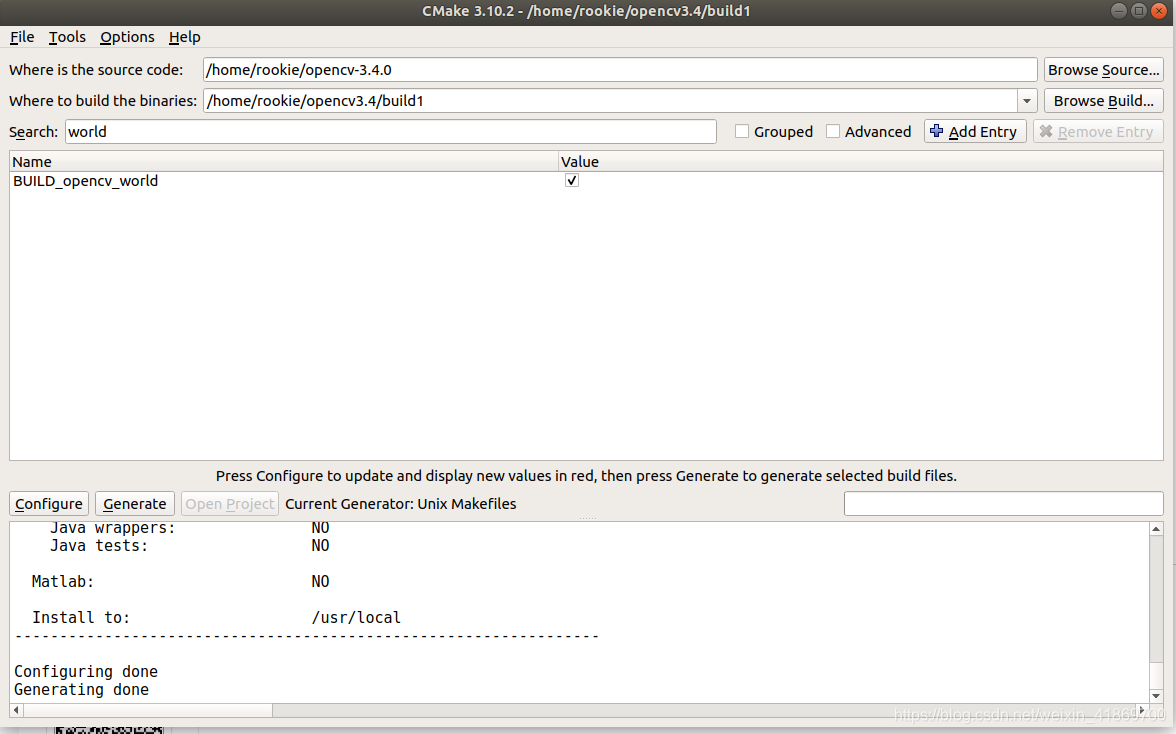The width and height of the screenshot is (1176, 734).
Task: Click the Configure button
Action: point(49,503)
